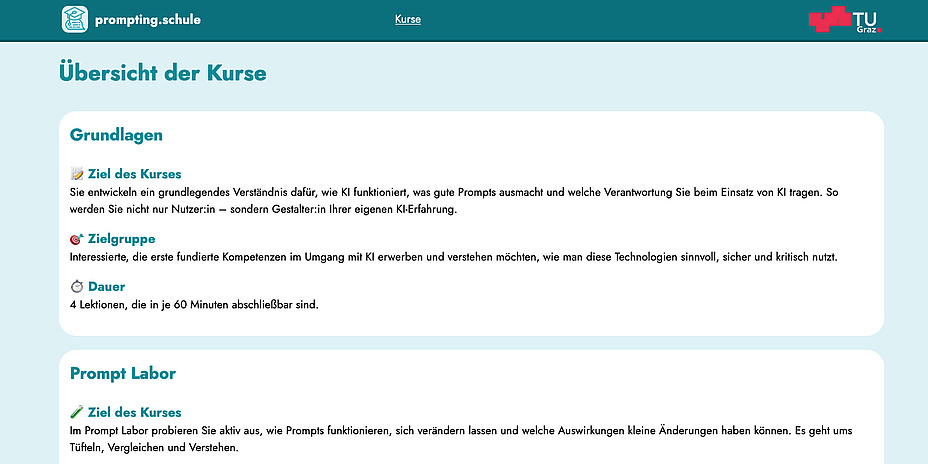Click the '4 Lektionen' duration text
The height and width of the screenshot is (464, 928).
tap(194, 304)
